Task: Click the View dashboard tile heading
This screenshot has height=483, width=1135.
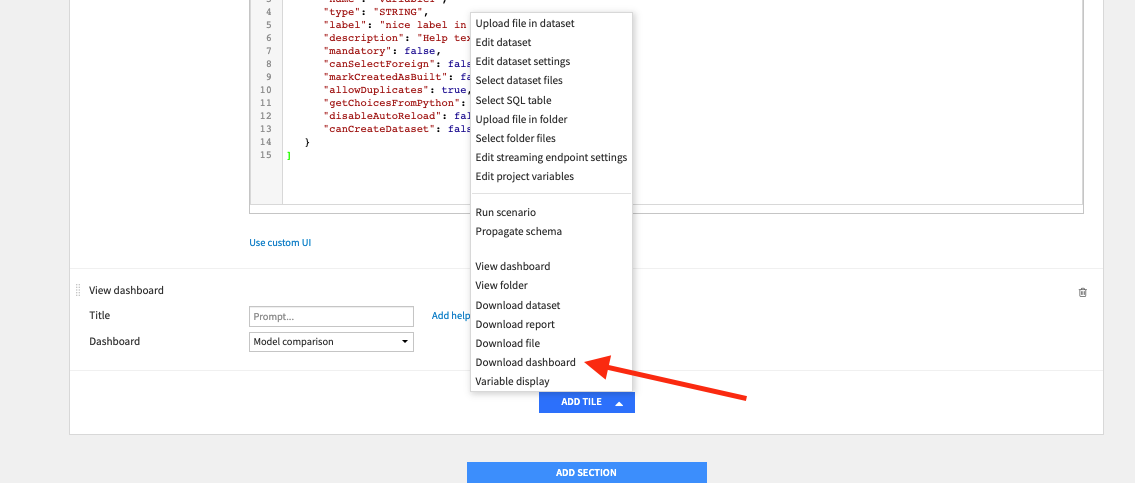Action: tap(127, 290)
